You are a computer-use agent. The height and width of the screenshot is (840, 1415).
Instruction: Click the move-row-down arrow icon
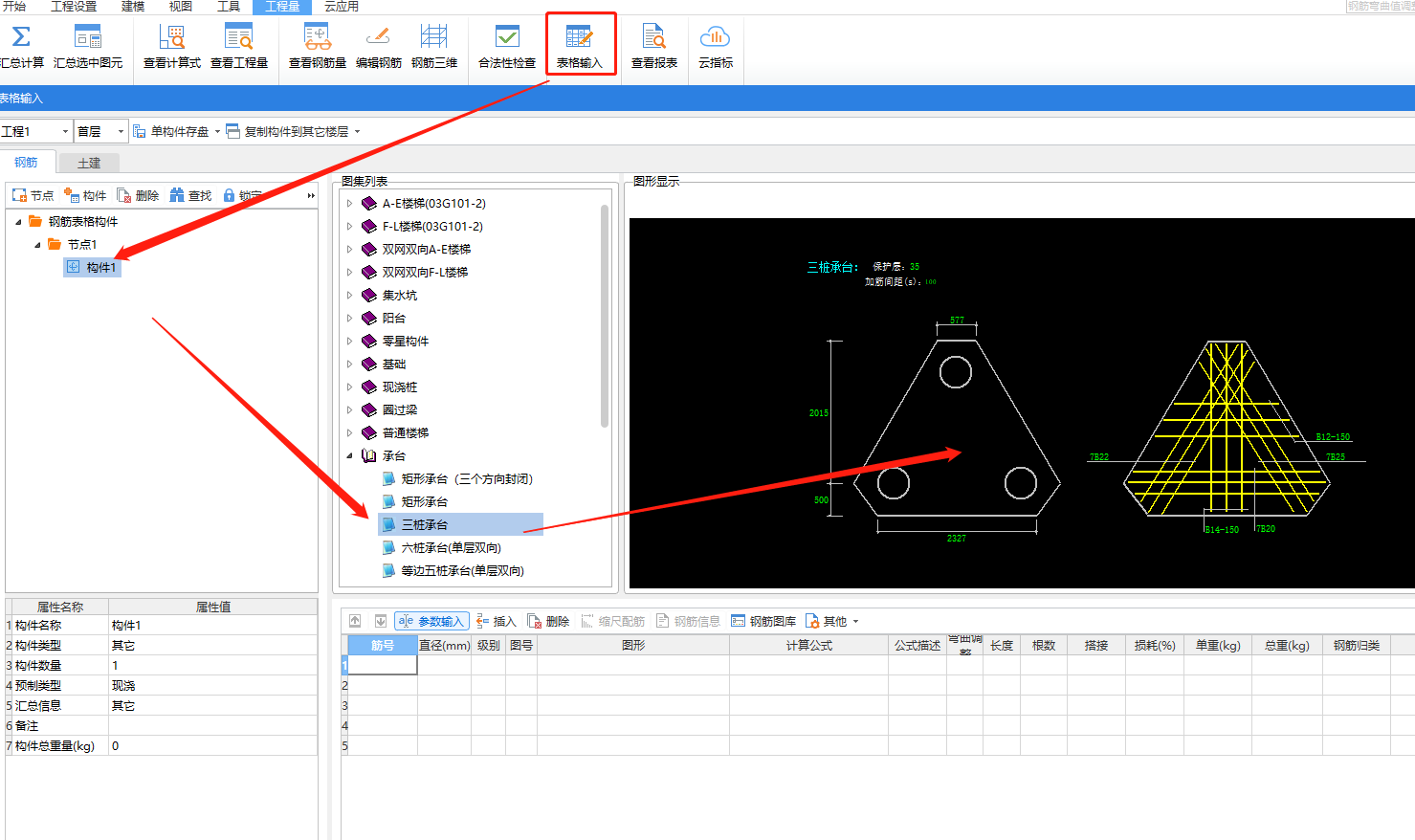381,621
